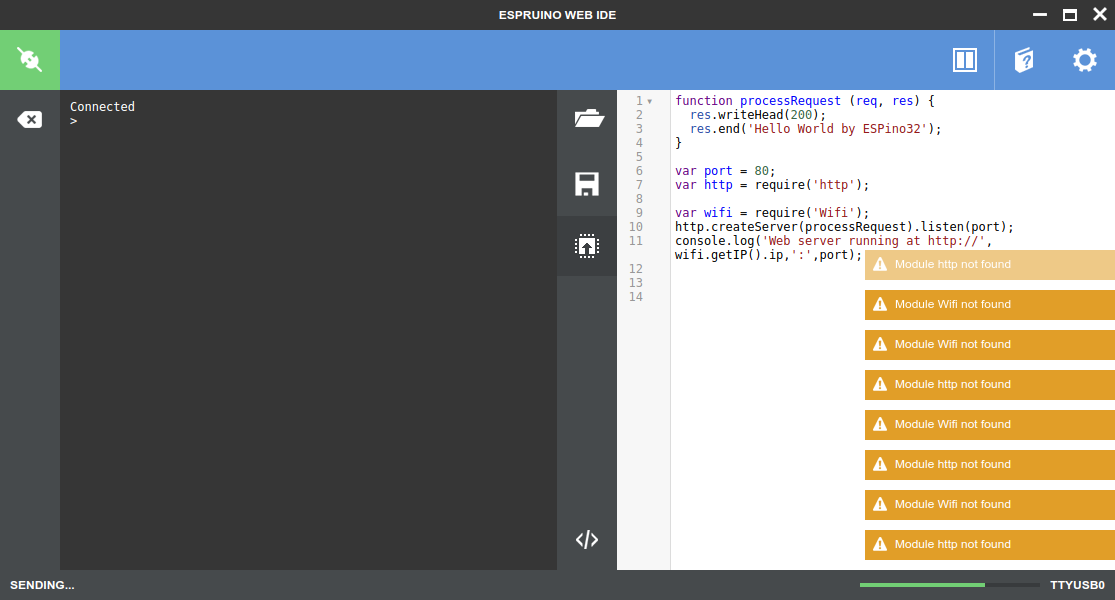Collapse the function fold arrow on line 1
Image resolution: width=1115 pixels, height=600 pixels.
649,102
